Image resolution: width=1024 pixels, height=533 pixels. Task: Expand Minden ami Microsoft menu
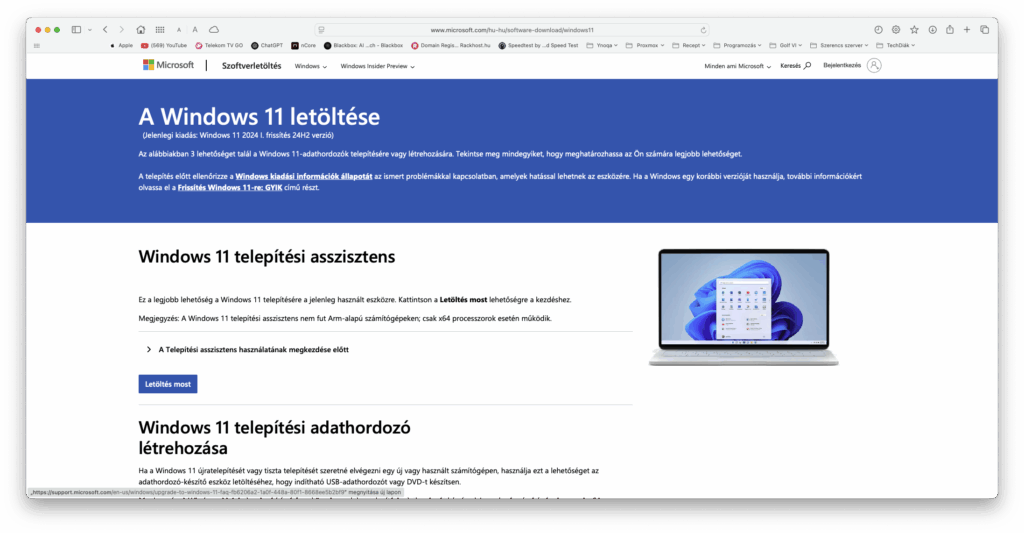pos(737,66)
